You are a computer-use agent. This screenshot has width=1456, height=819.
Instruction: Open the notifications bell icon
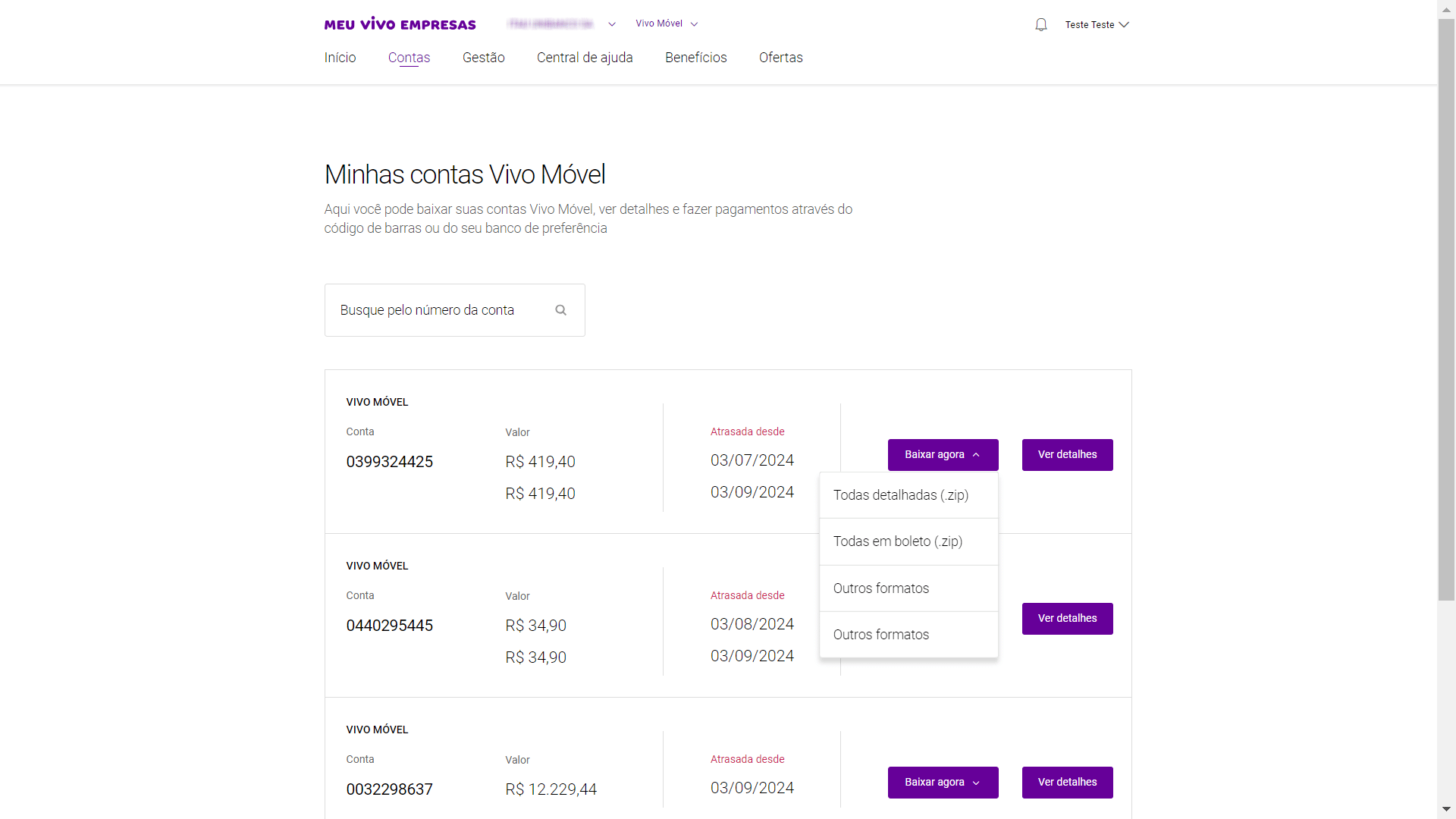pos(1041,25)
